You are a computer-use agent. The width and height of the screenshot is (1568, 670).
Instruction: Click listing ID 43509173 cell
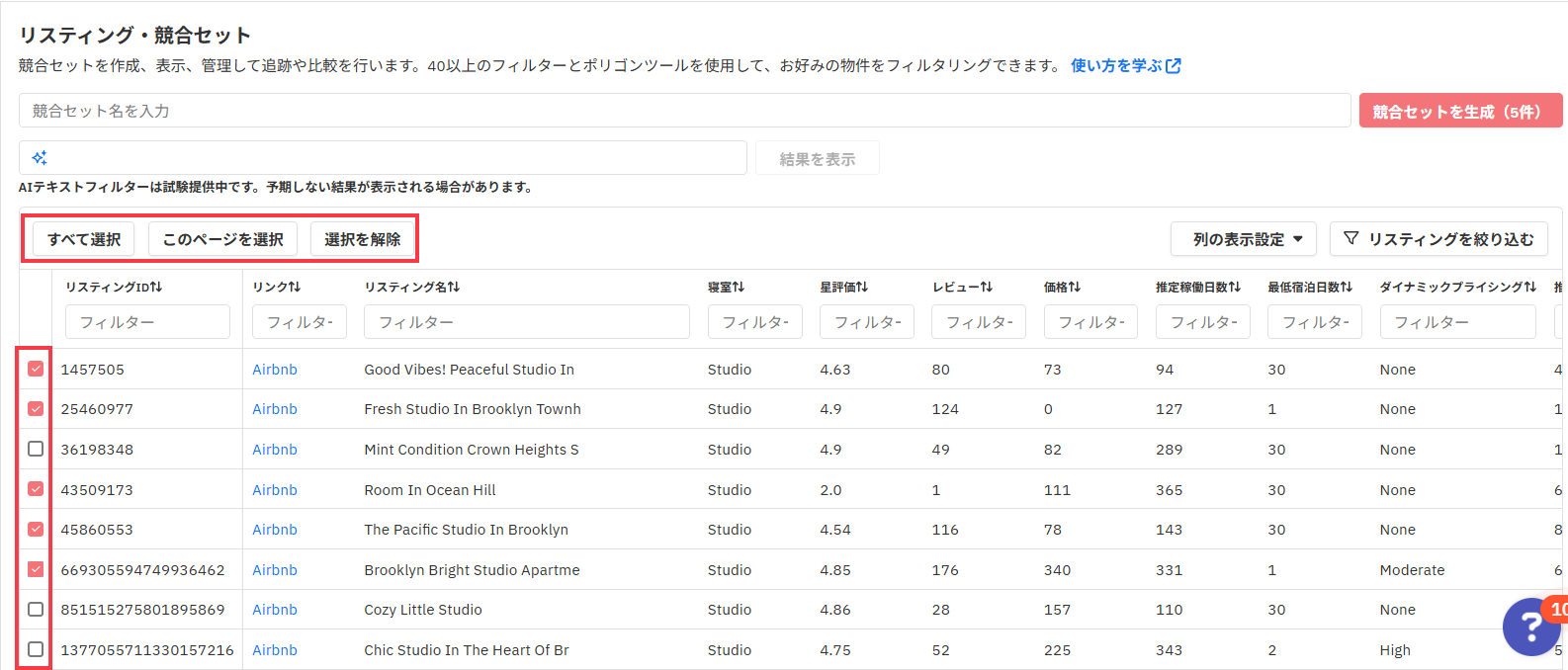coord(97,489)
